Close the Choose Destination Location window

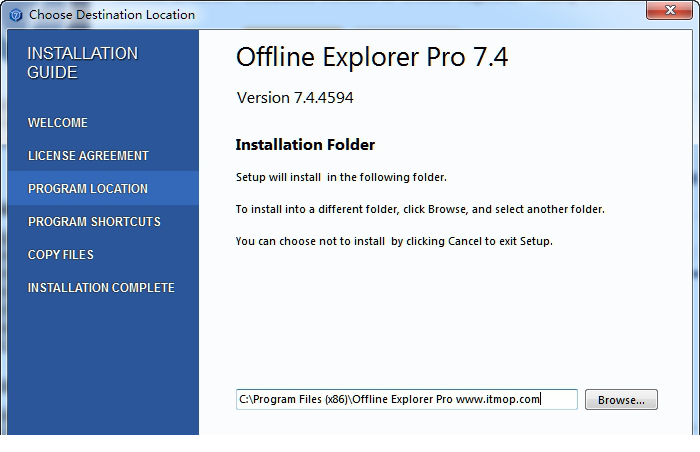669,10
